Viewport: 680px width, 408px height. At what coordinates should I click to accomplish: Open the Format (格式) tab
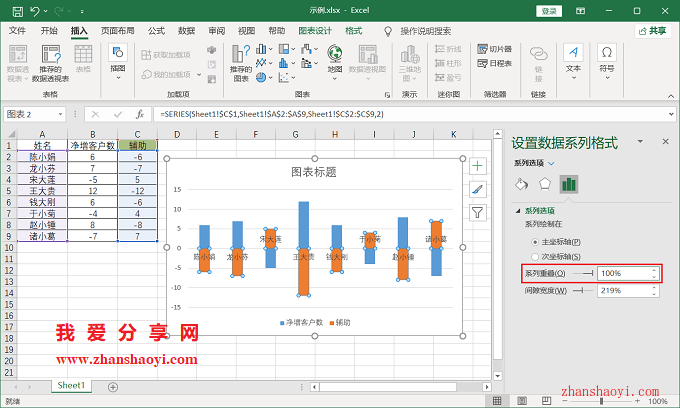click(353, 31)
